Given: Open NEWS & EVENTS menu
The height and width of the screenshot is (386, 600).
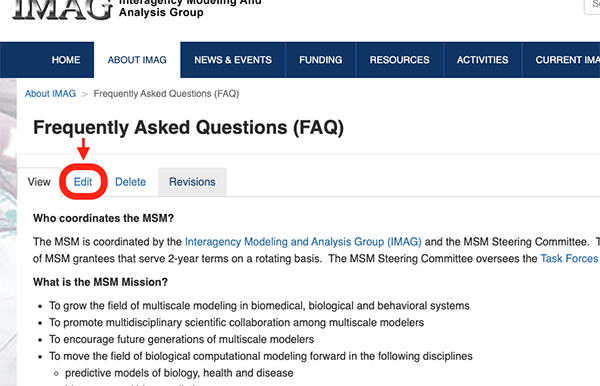Looking at the screenshot, I should coord(233,60).
